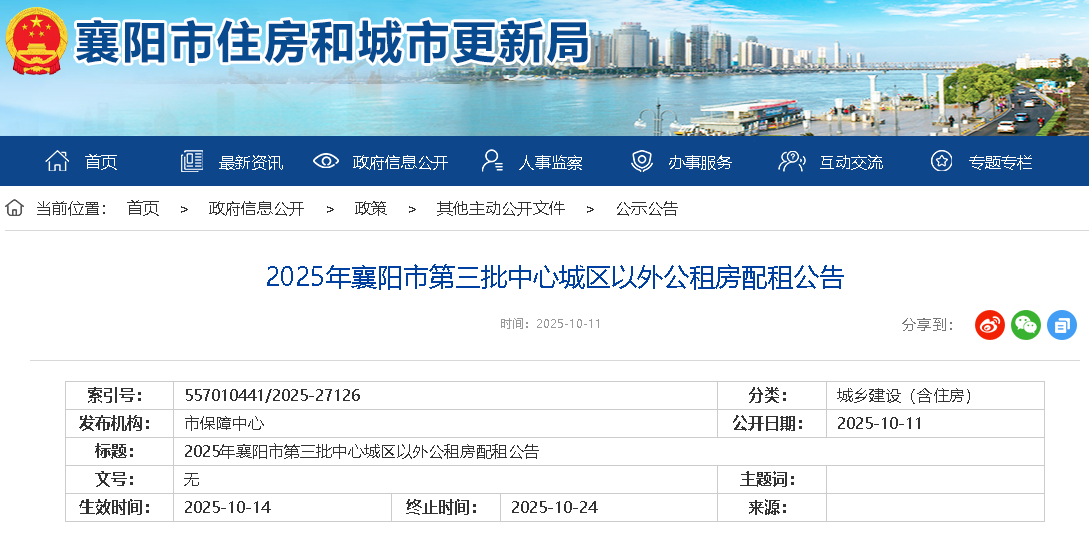Click the home icon in navigation bar
This screenshot has width=1089, height=539.
(58, 161)
